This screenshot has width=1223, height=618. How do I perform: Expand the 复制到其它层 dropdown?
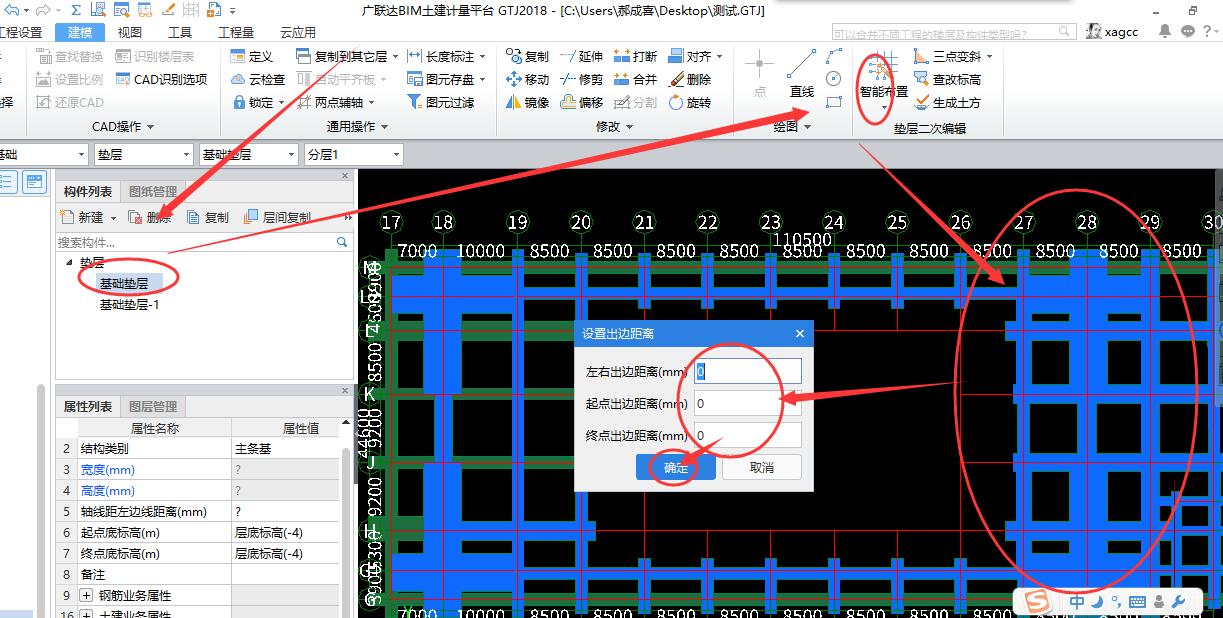point(395,57)
